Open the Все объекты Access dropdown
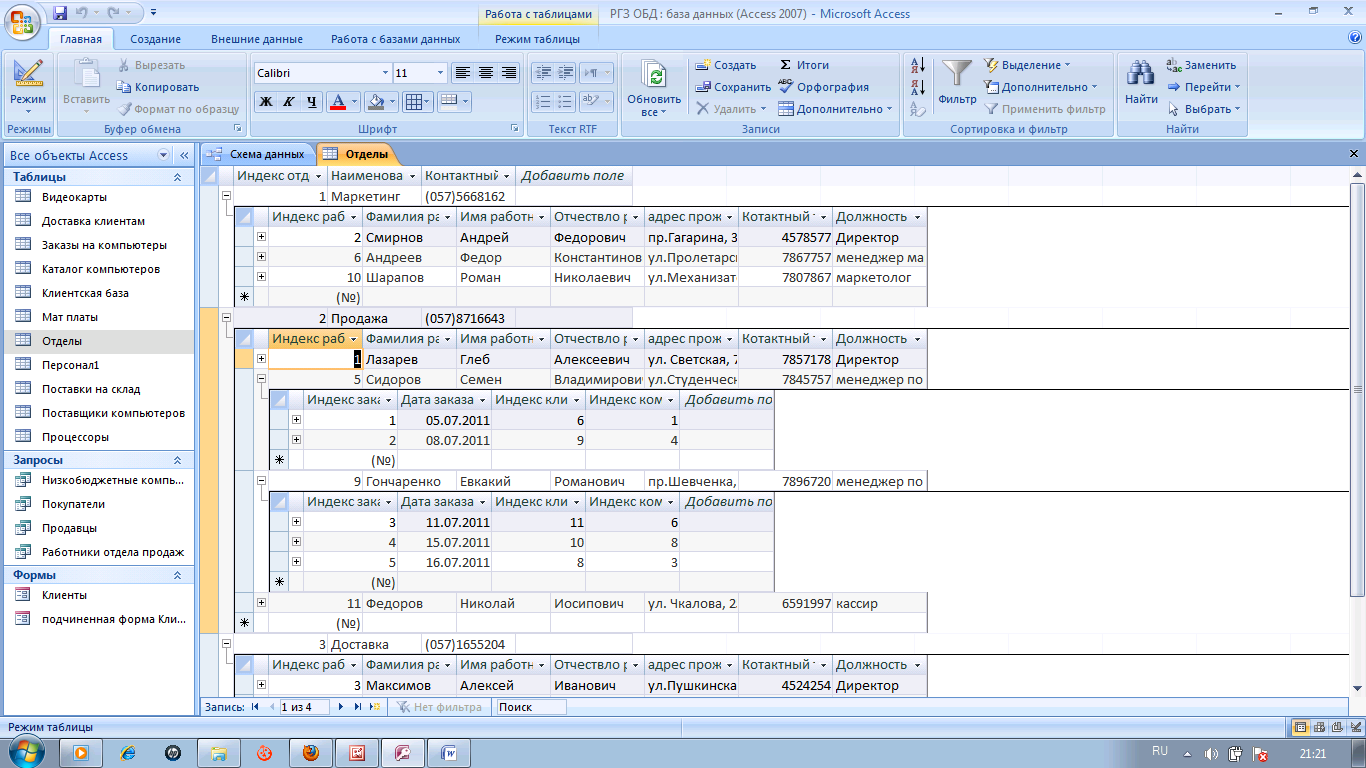Screen dimensions: 1366x768 (x=164, y=156)
